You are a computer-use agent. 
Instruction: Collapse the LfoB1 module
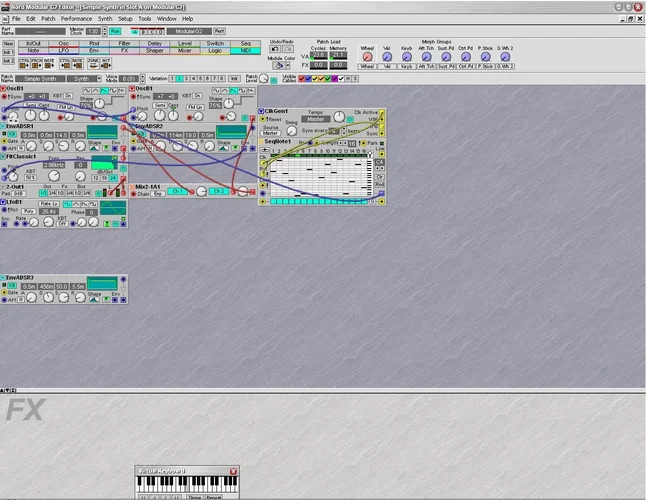pos(3,202)
